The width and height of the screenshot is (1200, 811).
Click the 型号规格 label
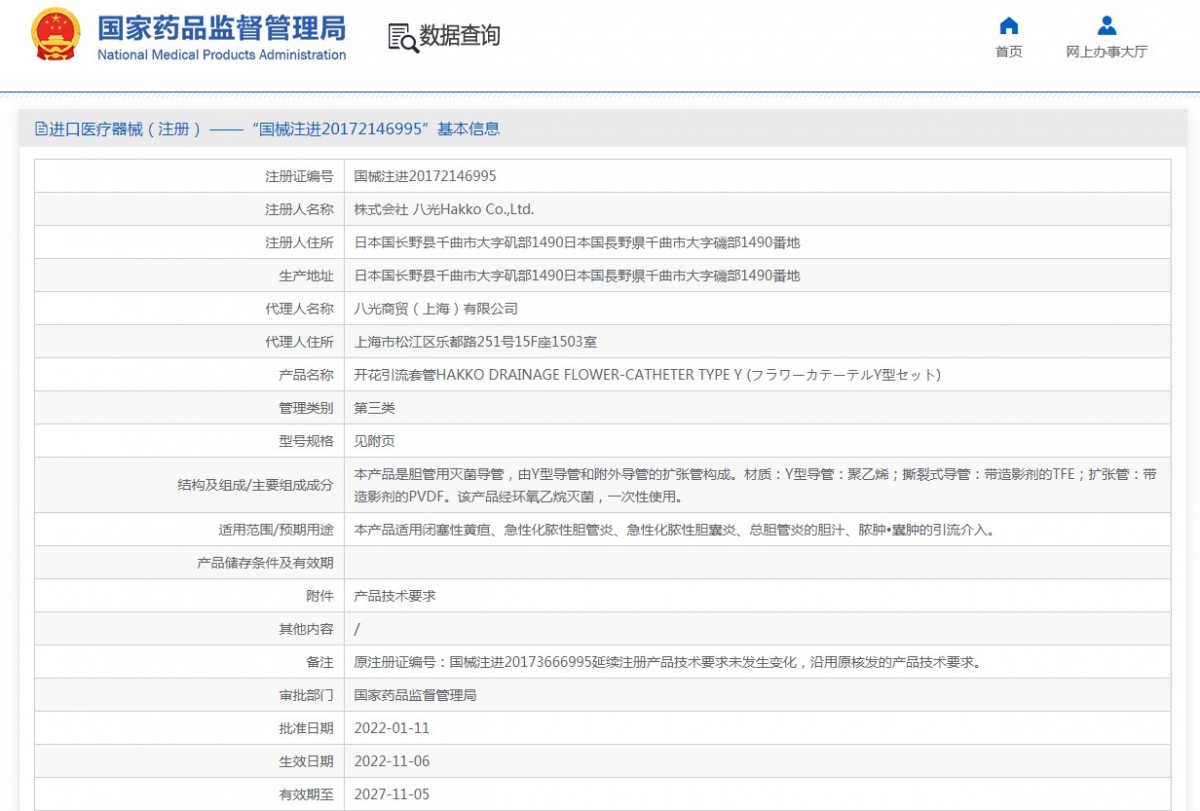click(306, 440)
